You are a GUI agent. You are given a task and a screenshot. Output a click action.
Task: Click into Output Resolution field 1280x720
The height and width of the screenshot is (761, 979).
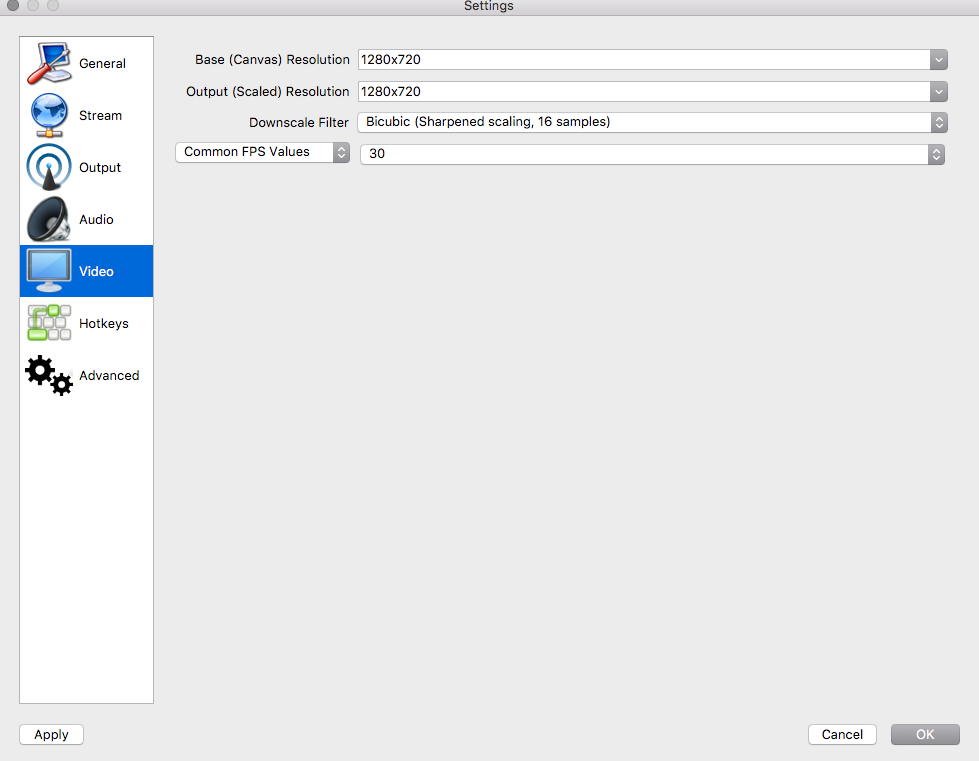(644, 92)
